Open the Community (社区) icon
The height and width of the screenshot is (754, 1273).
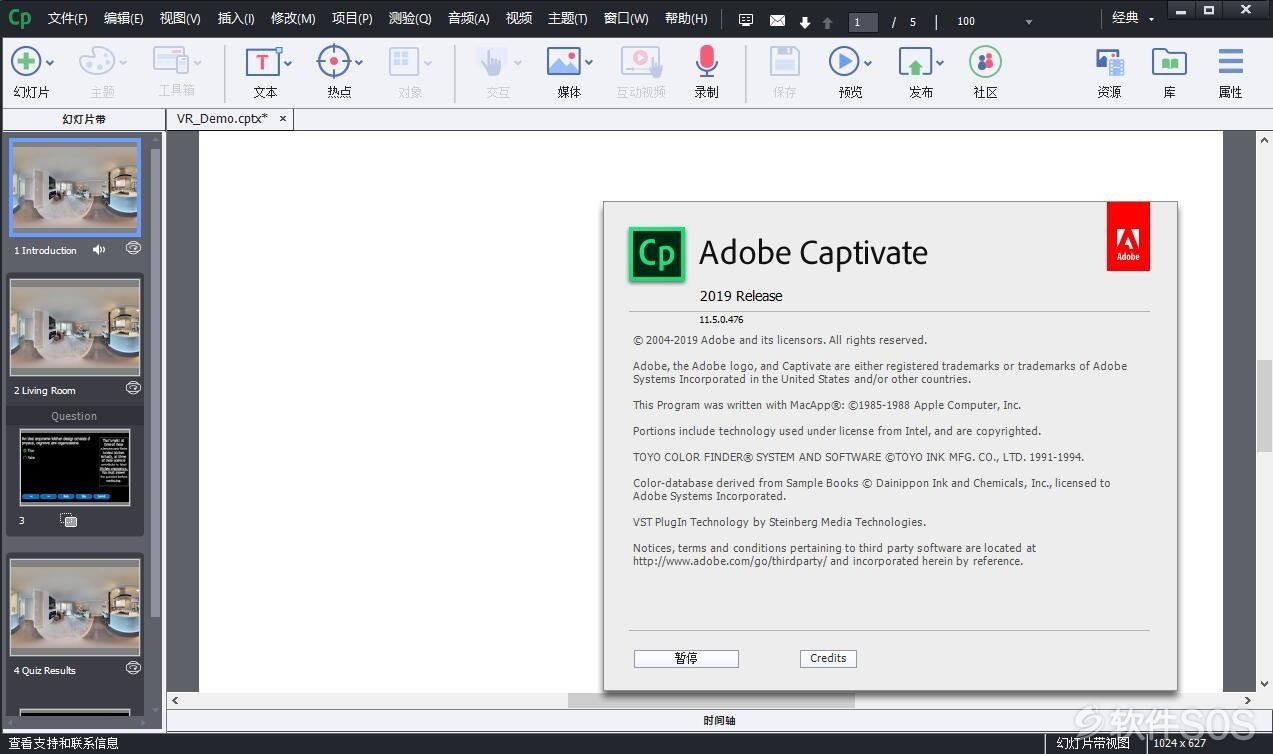(985, 61)
